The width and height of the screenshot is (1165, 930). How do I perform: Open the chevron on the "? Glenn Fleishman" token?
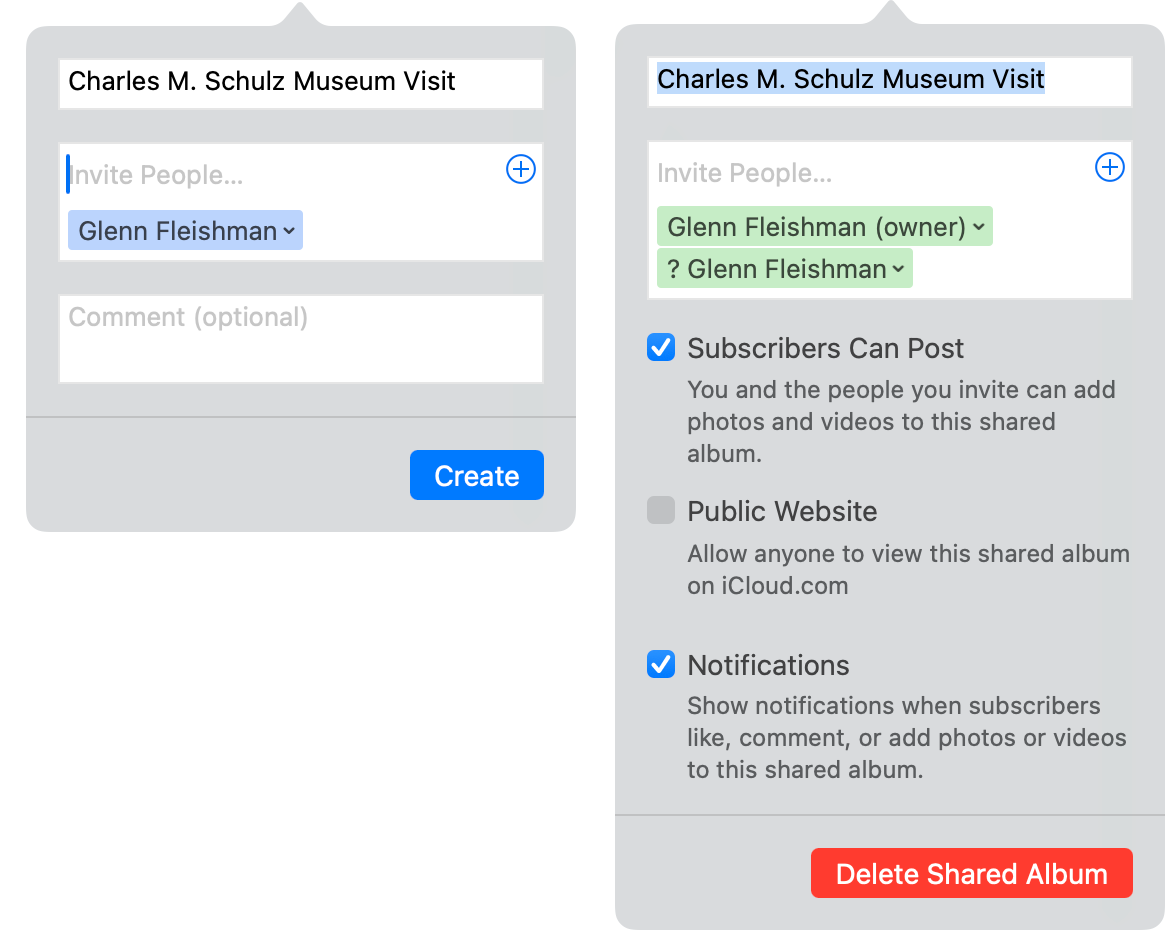coord(898,269)
